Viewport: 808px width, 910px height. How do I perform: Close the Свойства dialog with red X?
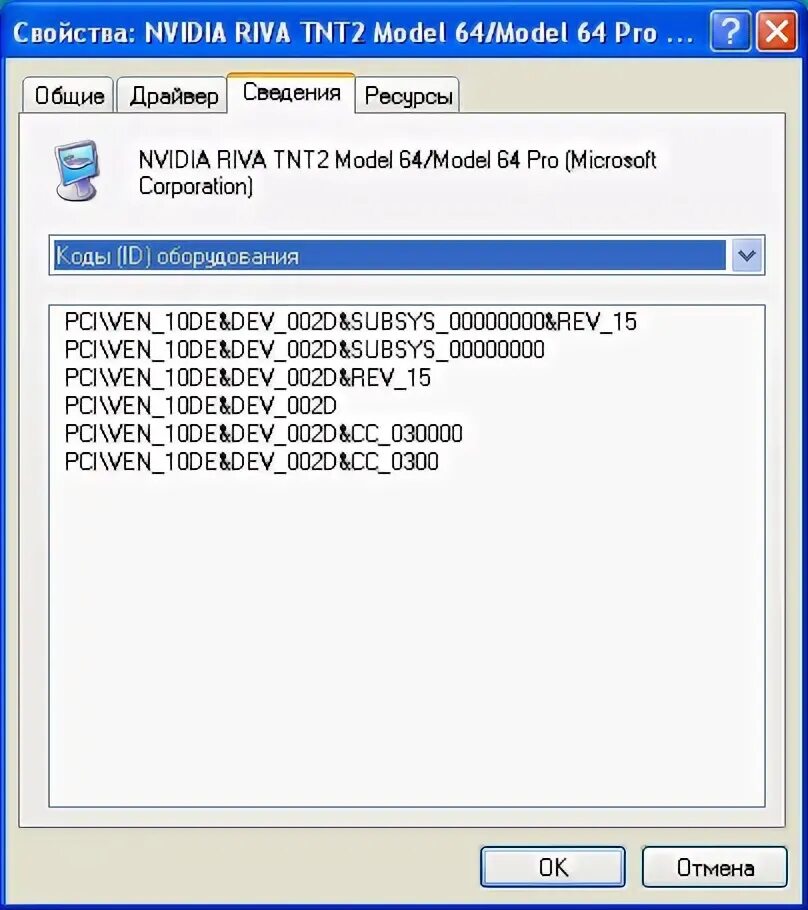coord(777,32)
